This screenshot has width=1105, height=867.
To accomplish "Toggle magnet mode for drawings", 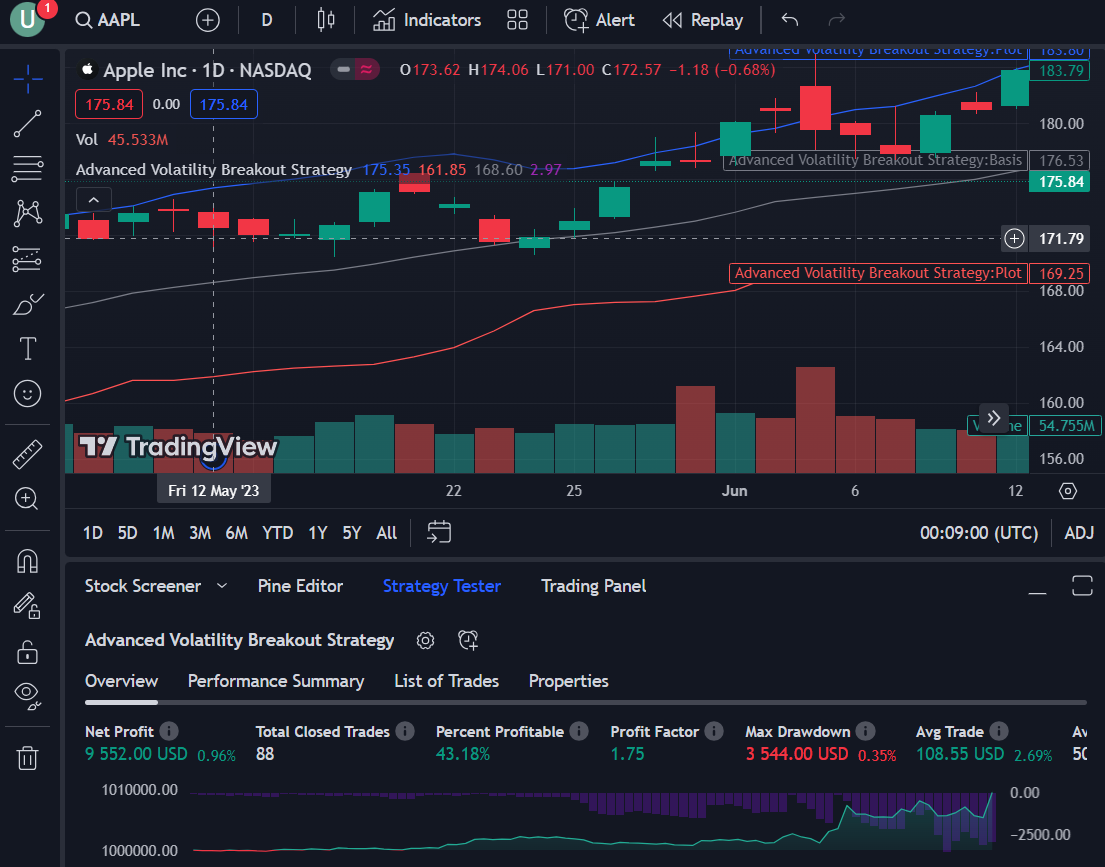I will point(27,561).
